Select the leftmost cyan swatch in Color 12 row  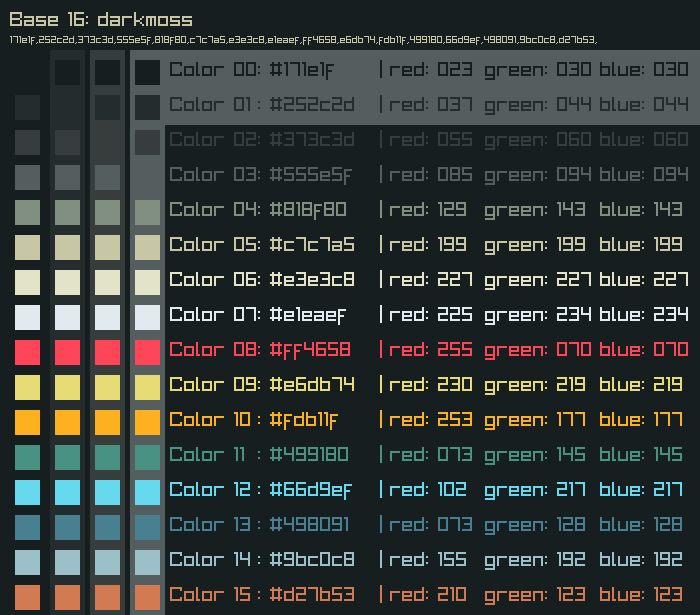click(x=28, y=492)
